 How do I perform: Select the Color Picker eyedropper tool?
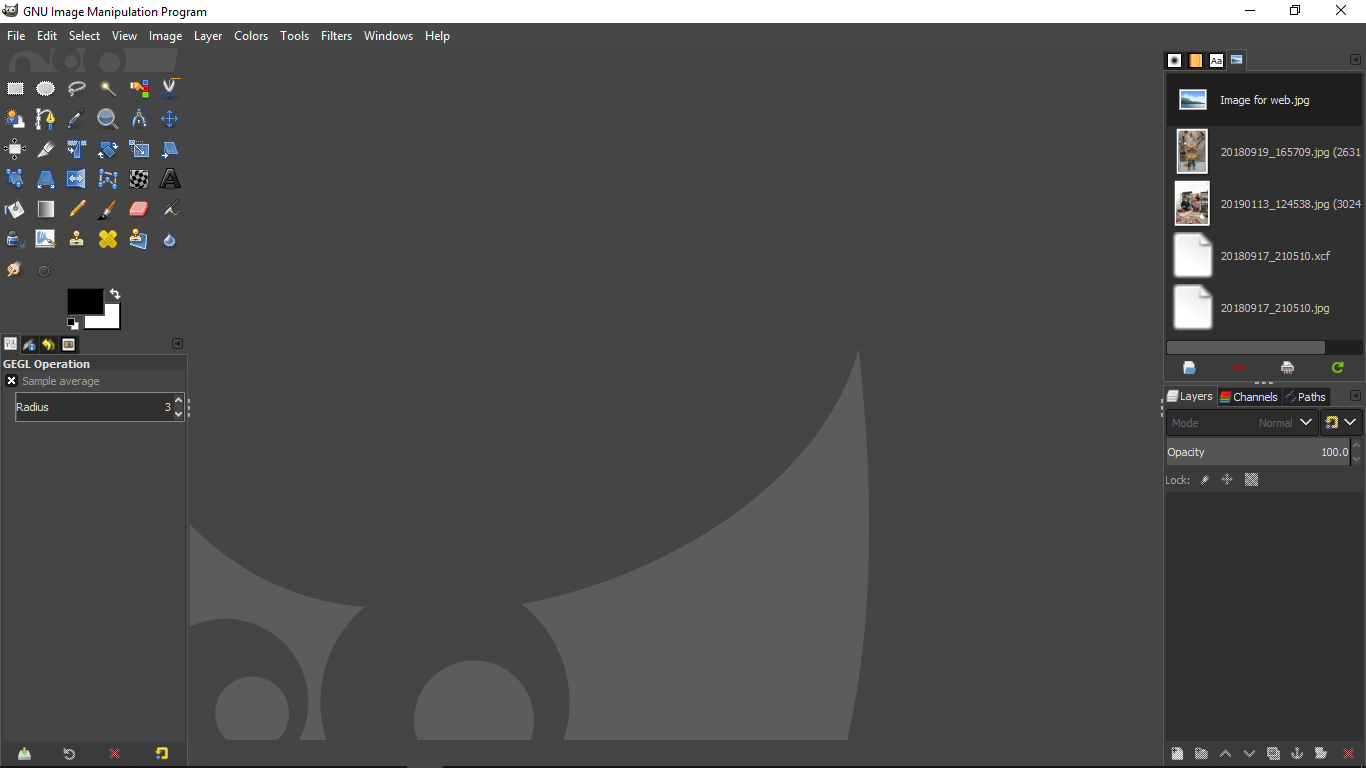[x=77, y=119]
